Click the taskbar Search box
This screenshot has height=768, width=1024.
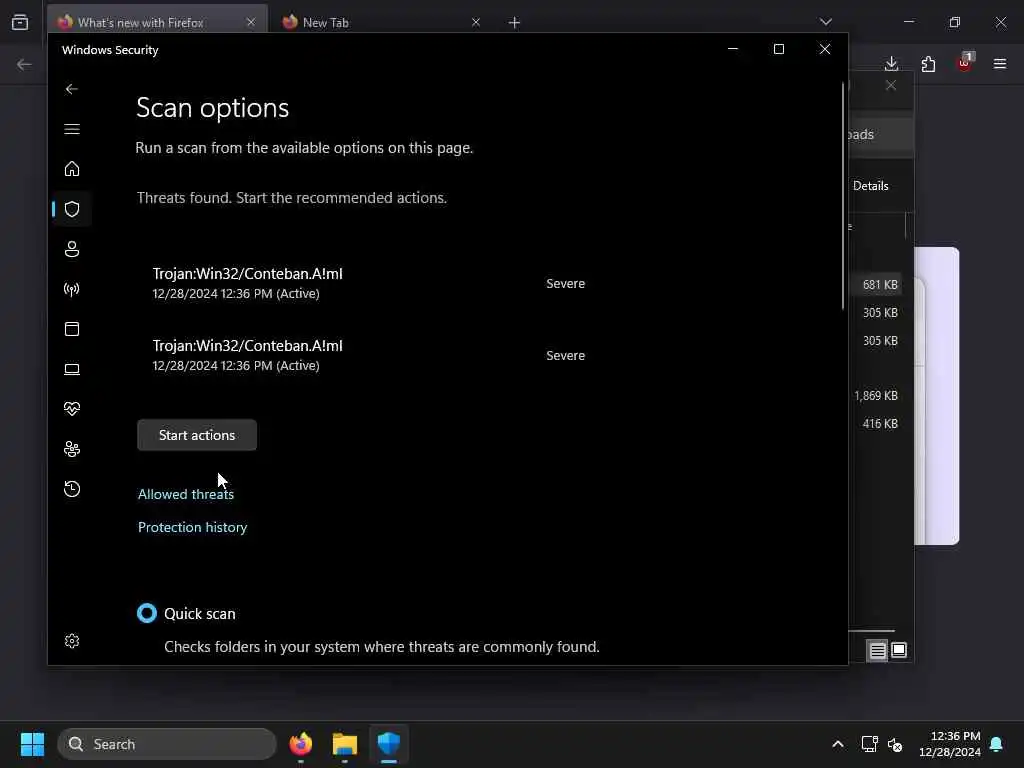pos(167,744)
